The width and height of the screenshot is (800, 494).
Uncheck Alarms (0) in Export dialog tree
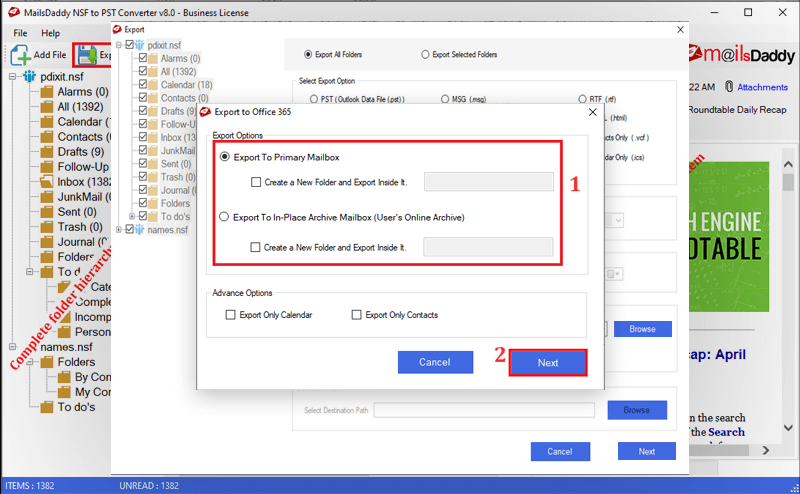click(x=143, y=58)
